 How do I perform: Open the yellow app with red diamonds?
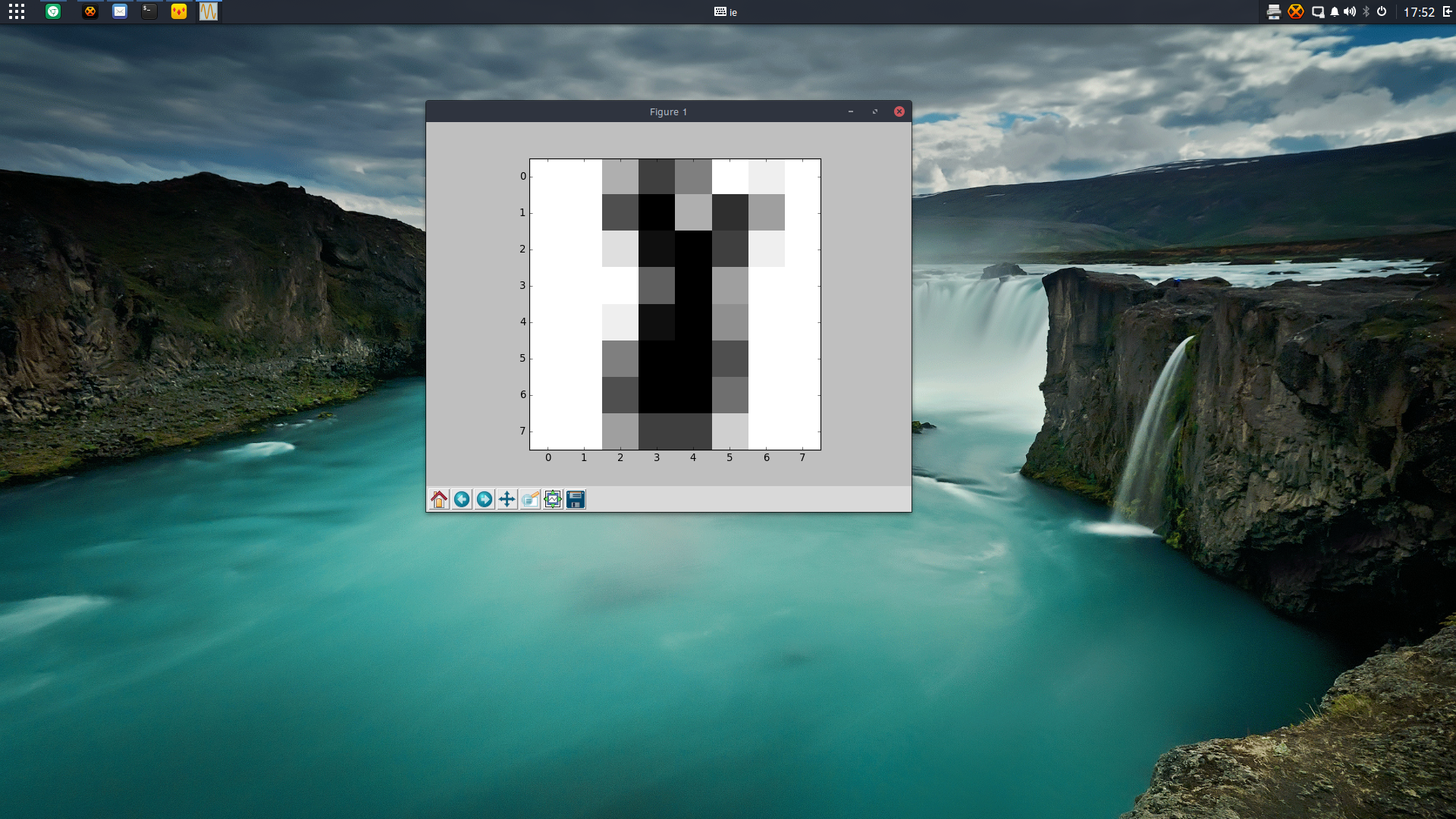179,11
